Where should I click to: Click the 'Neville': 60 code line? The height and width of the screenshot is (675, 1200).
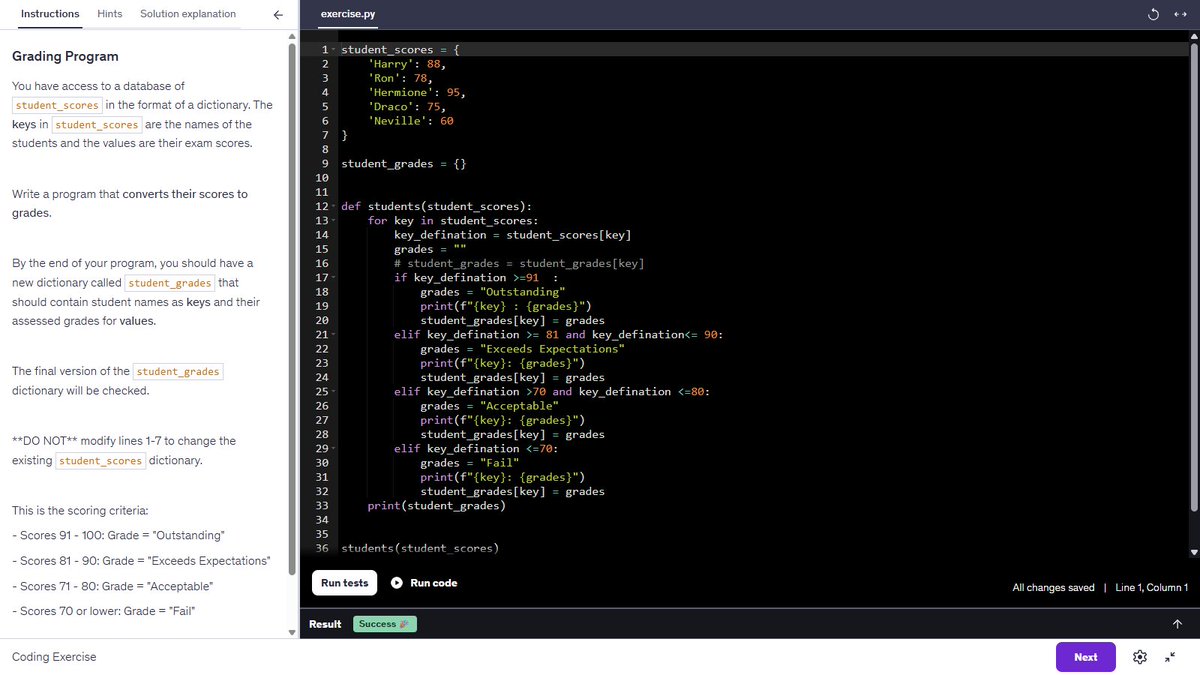411,121
